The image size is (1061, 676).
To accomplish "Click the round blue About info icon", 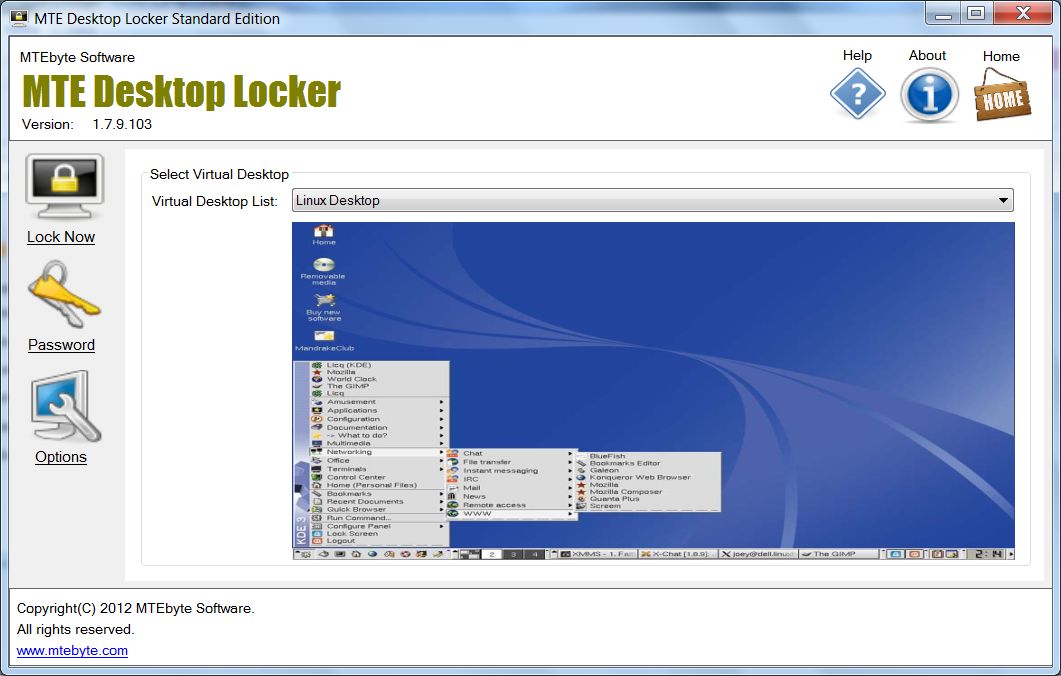I will click(x=929, y=94).
